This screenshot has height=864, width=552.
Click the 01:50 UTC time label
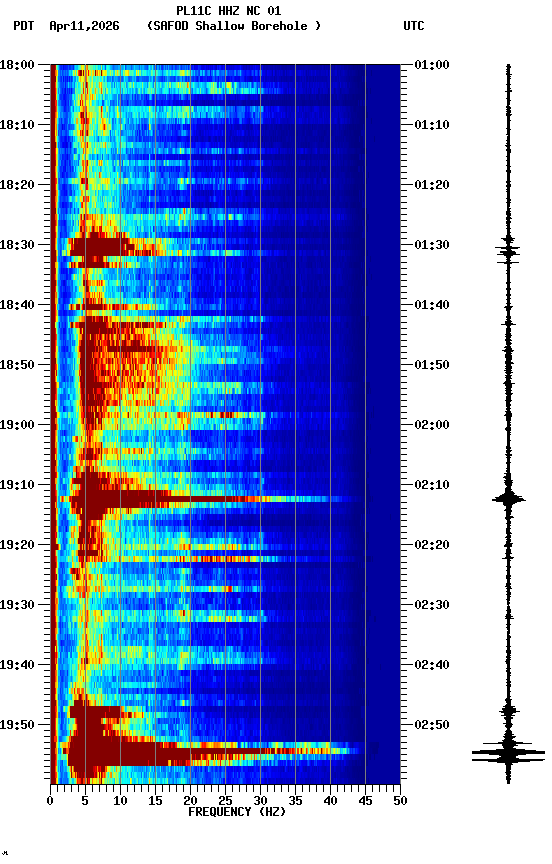432,365
